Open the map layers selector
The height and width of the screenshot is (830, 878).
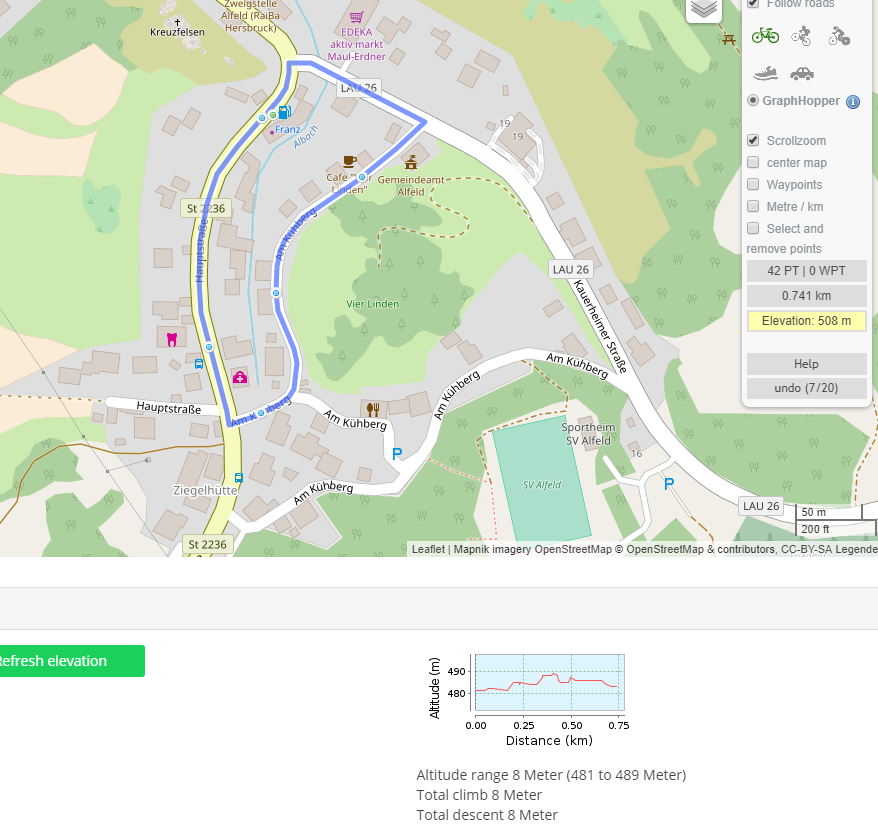704,9
